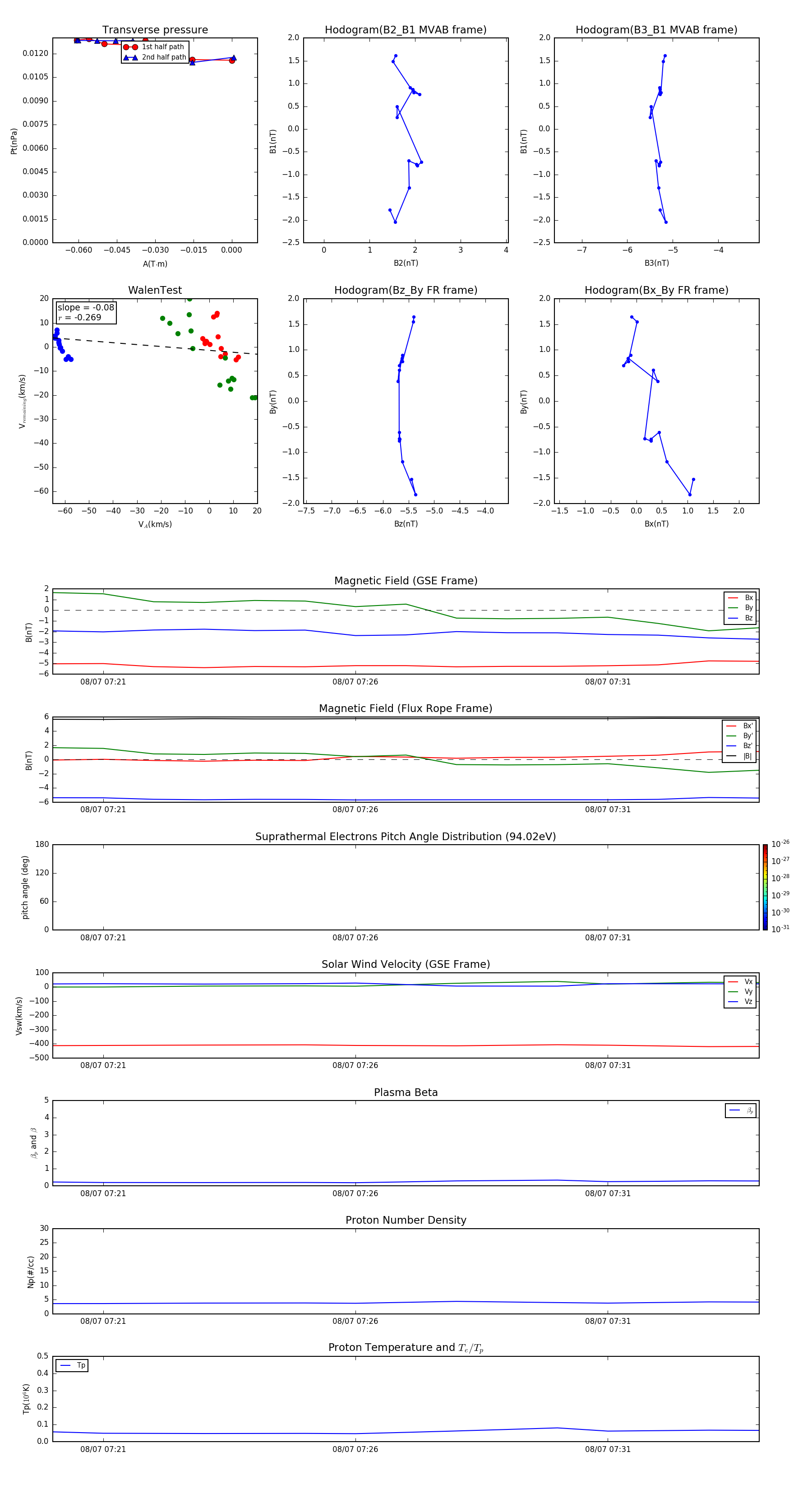
Task: Click the Suprathermal Electrons Pitch Angle title
Action: (406, 837)
